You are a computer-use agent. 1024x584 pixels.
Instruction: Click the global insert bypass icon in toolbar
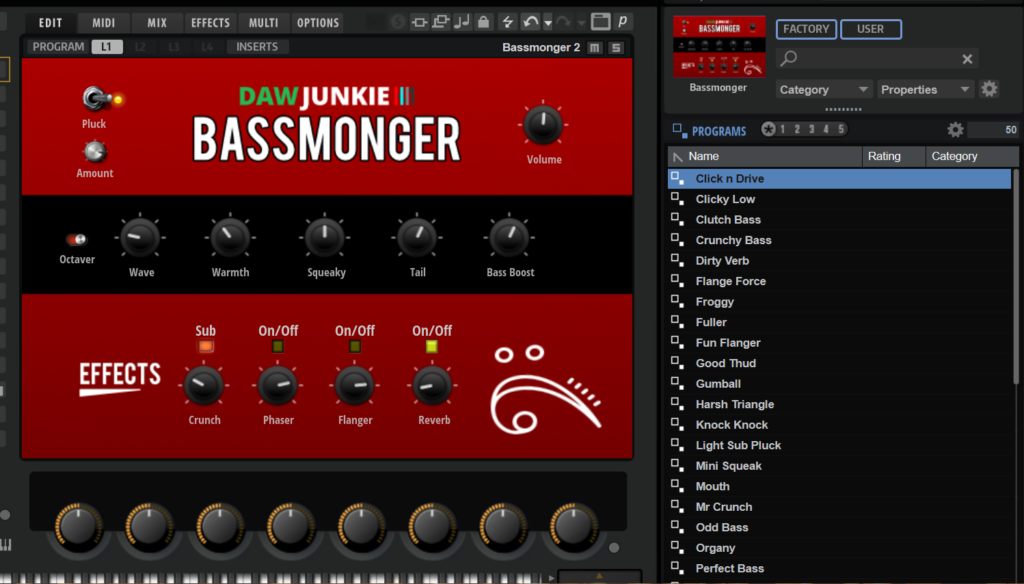pos(419,22)
